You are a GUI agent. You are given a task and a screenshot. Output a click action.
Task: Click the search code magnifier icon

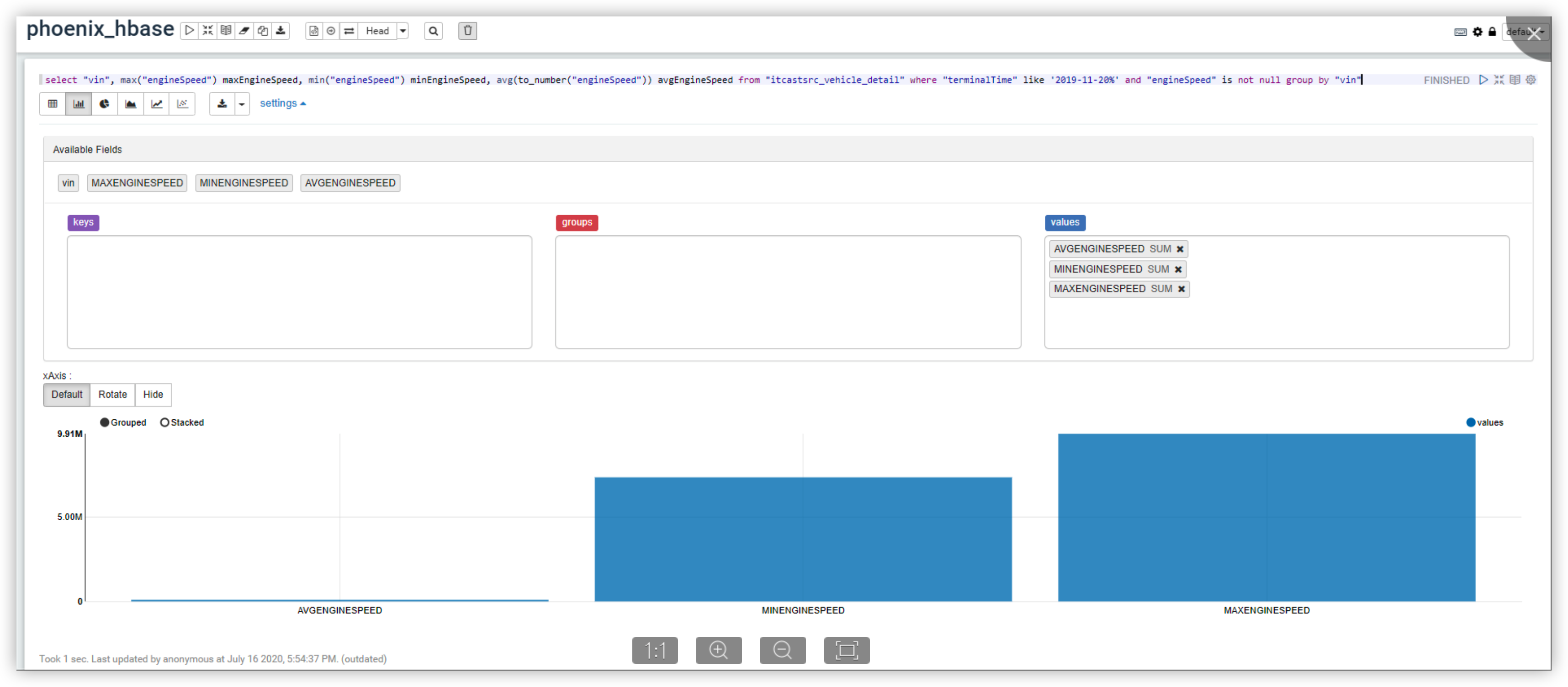434,31
